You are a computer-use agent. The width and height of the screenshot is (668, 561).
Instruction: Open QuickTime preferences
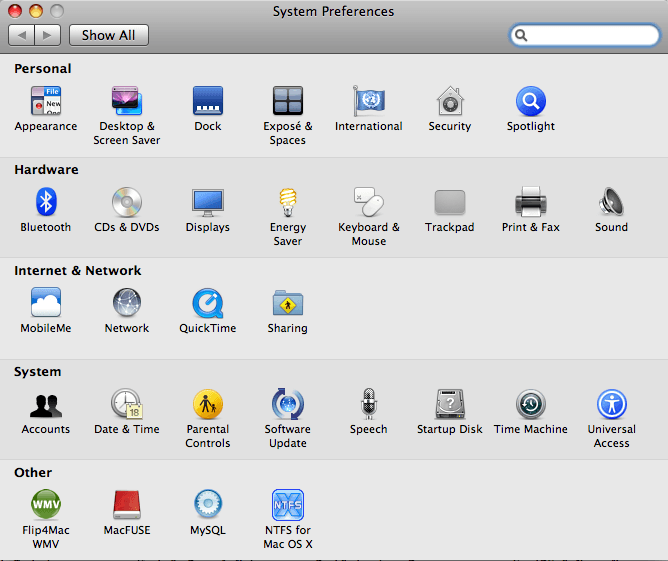pos(207,303)
